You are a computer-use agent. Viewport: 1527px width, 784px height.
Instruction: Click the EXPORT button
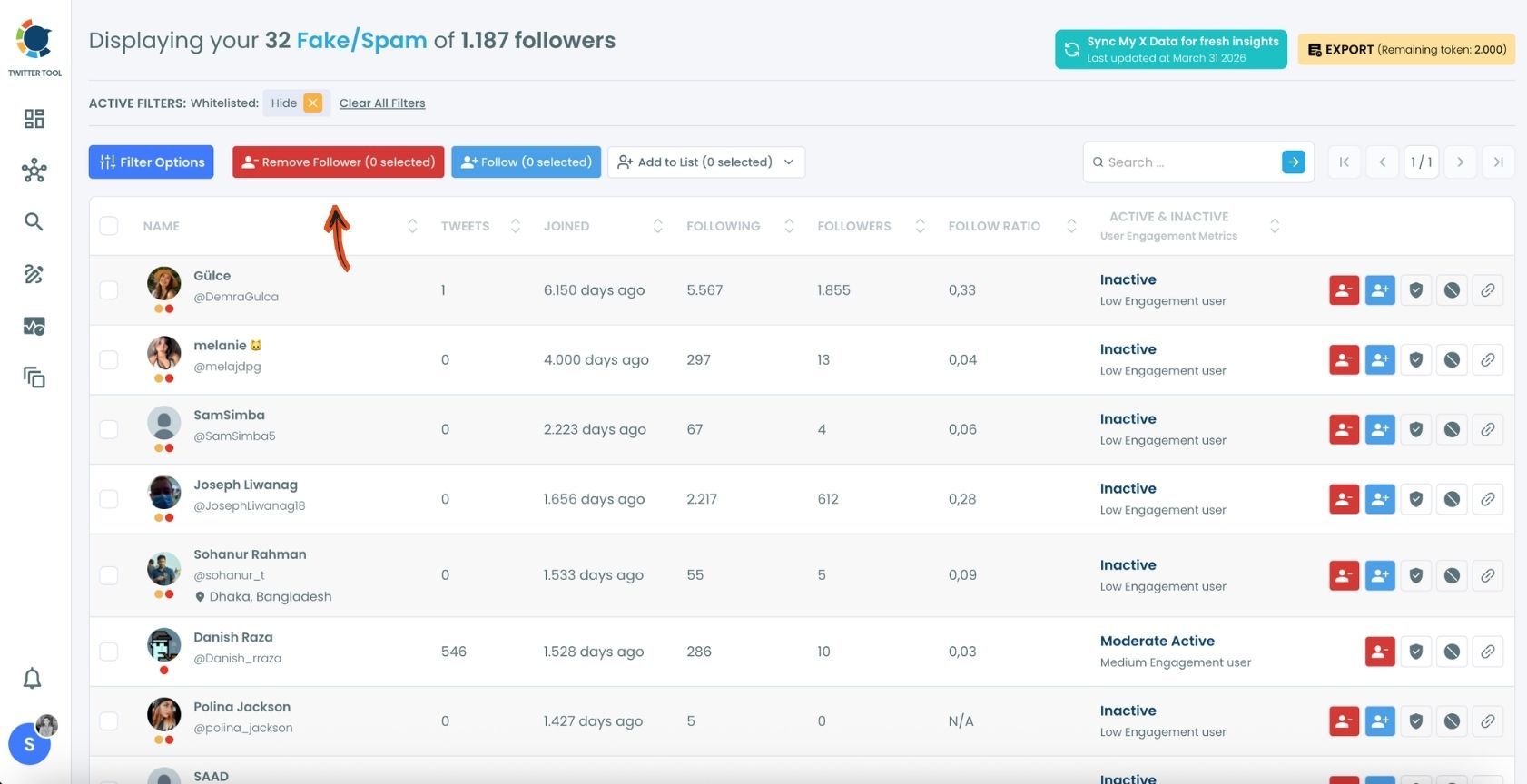1406,49
